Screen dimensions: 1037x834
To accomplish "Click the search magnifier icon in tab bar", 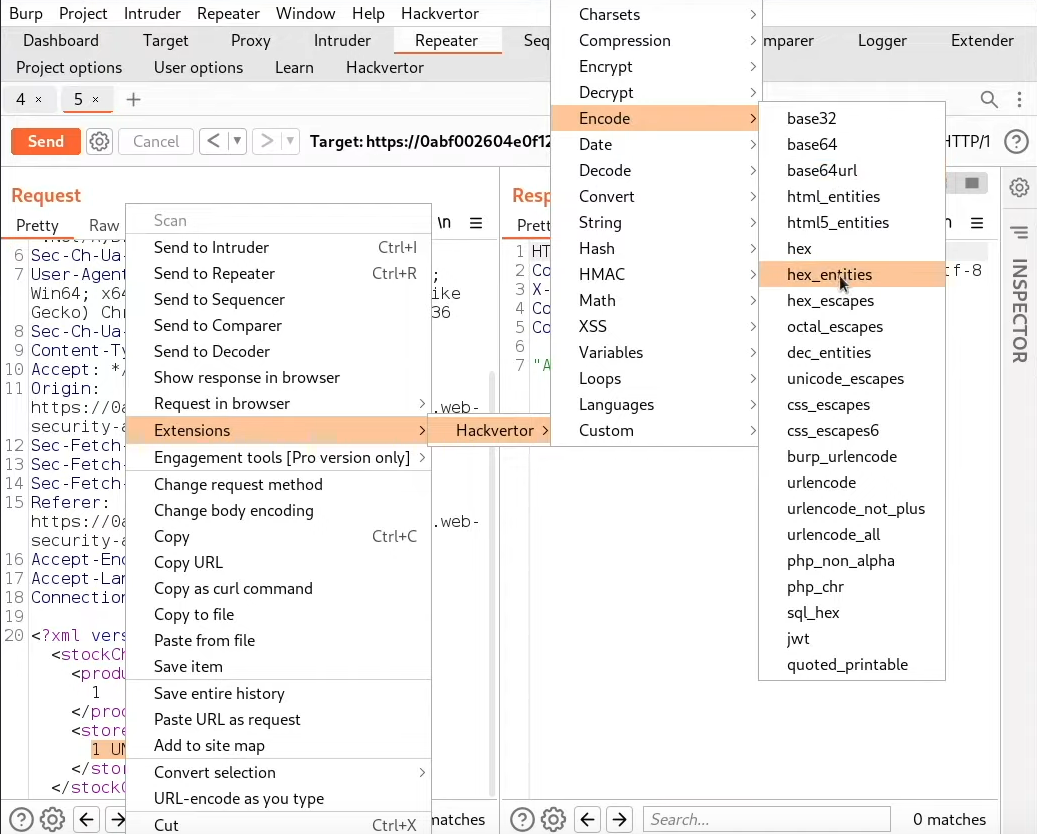I will coord(988,99).
